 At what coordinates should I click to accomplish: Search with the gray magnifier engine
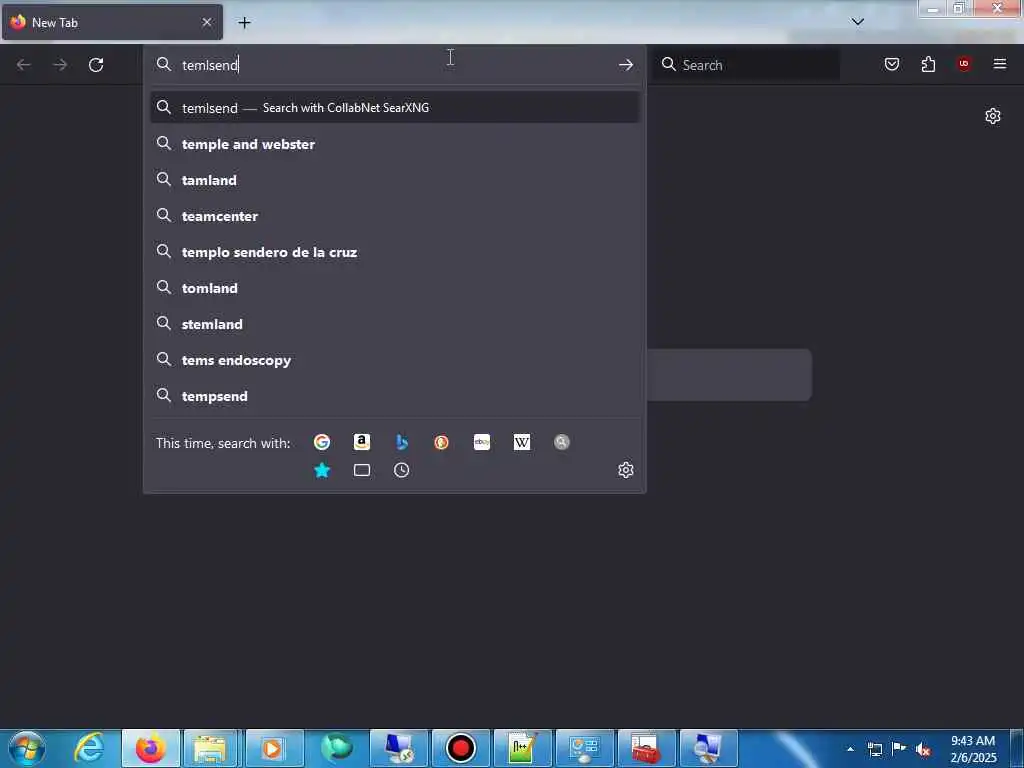point(562,442)
